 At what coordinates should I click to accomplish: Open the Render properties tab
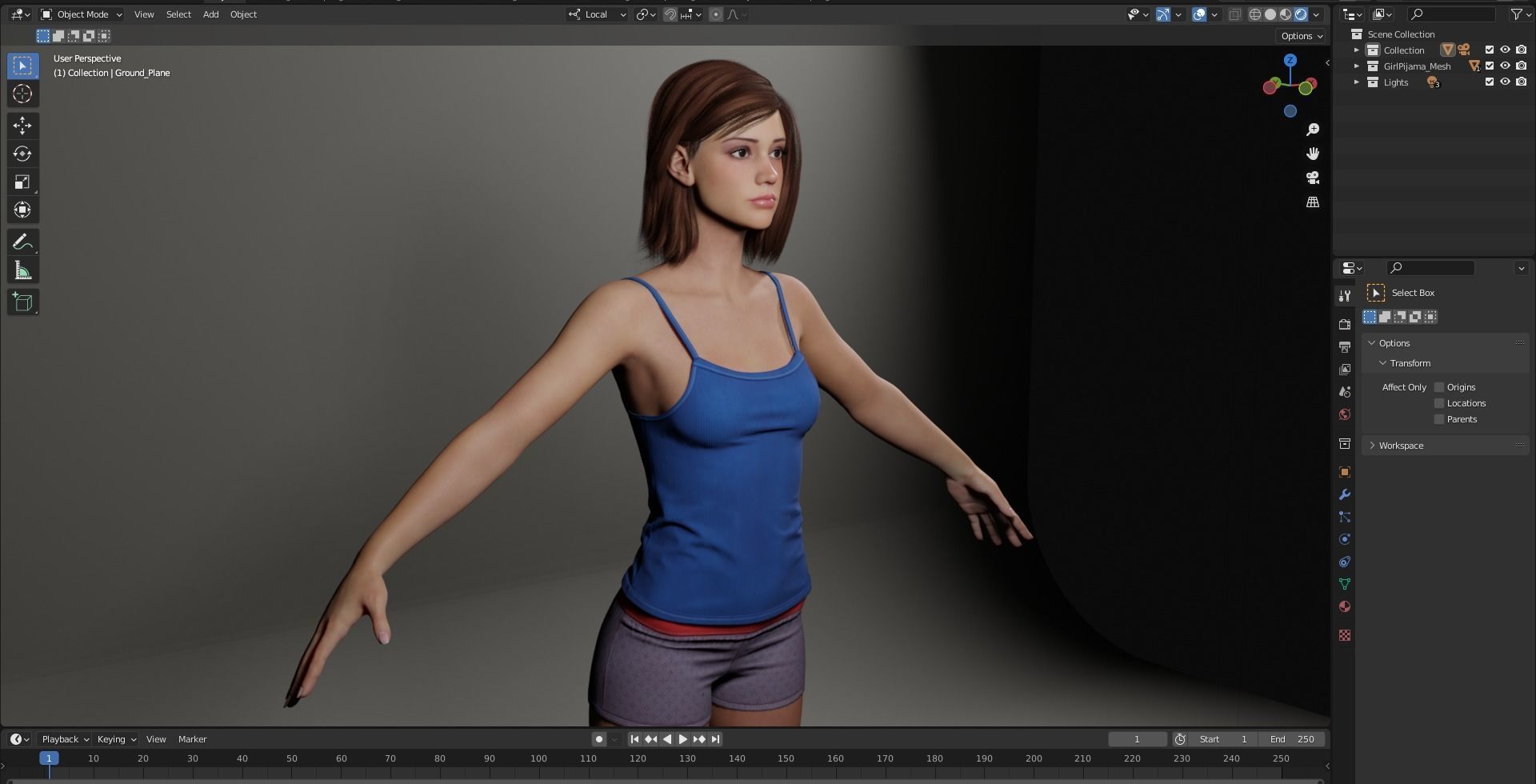(1345, 324)
